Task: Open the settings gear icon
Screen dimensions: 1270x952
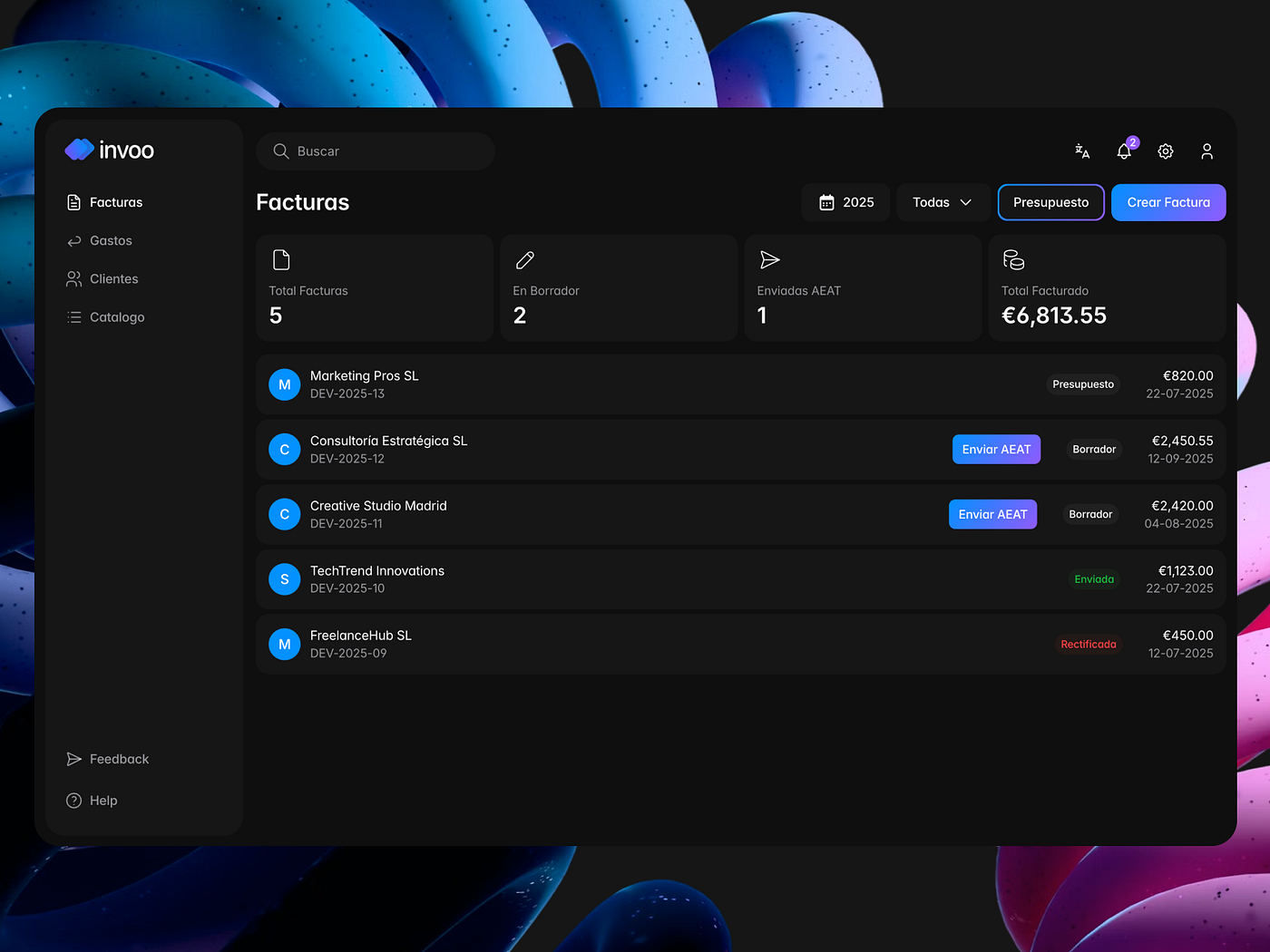Action: click(1166, 151)
